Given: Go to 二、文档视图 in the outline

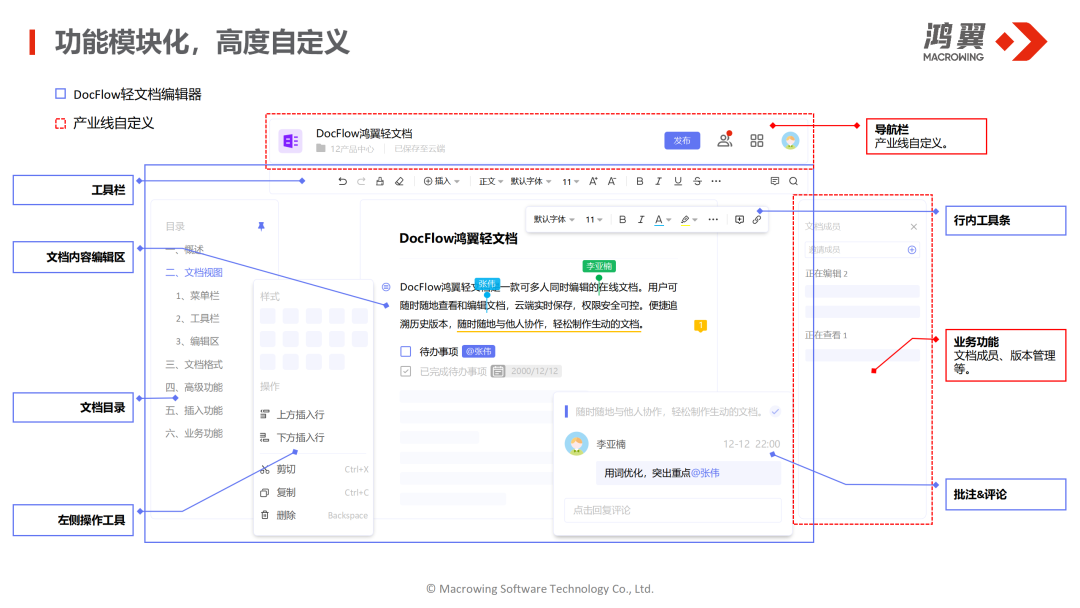Looking at the screenshot, I should point(194,273).
